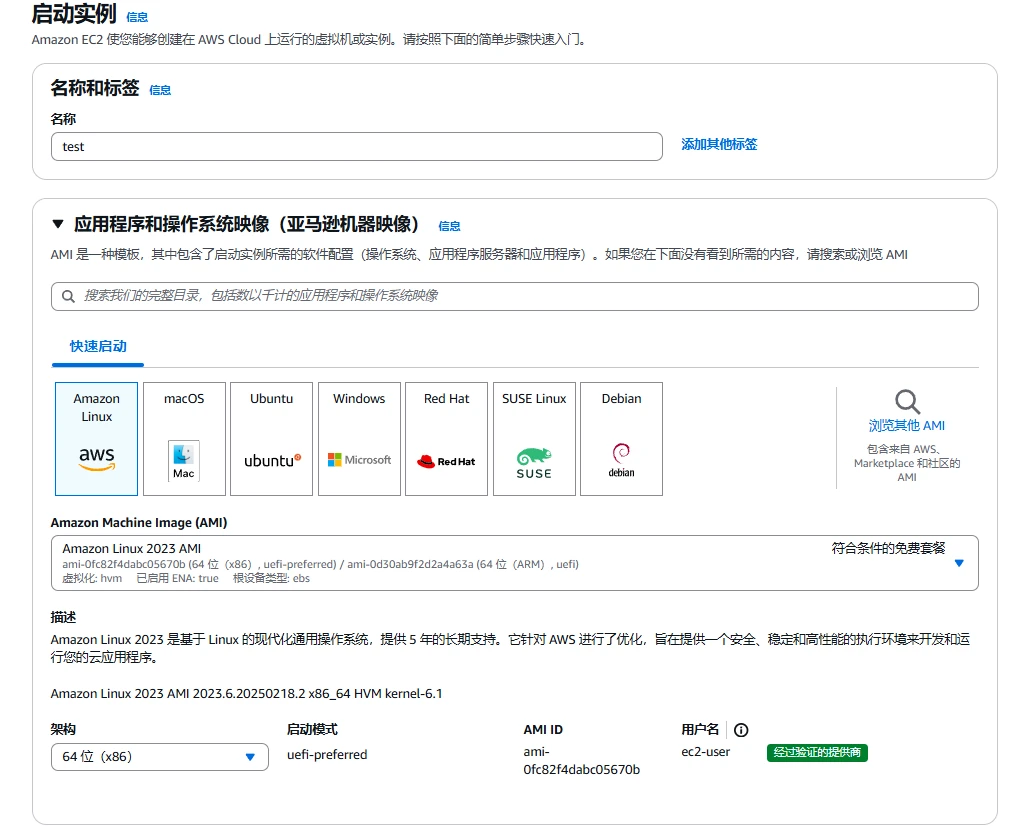Viewport: 1013px width, 826px height.
Task: Open 信息 link next to 启动实例
Action: tap(137, 17)
